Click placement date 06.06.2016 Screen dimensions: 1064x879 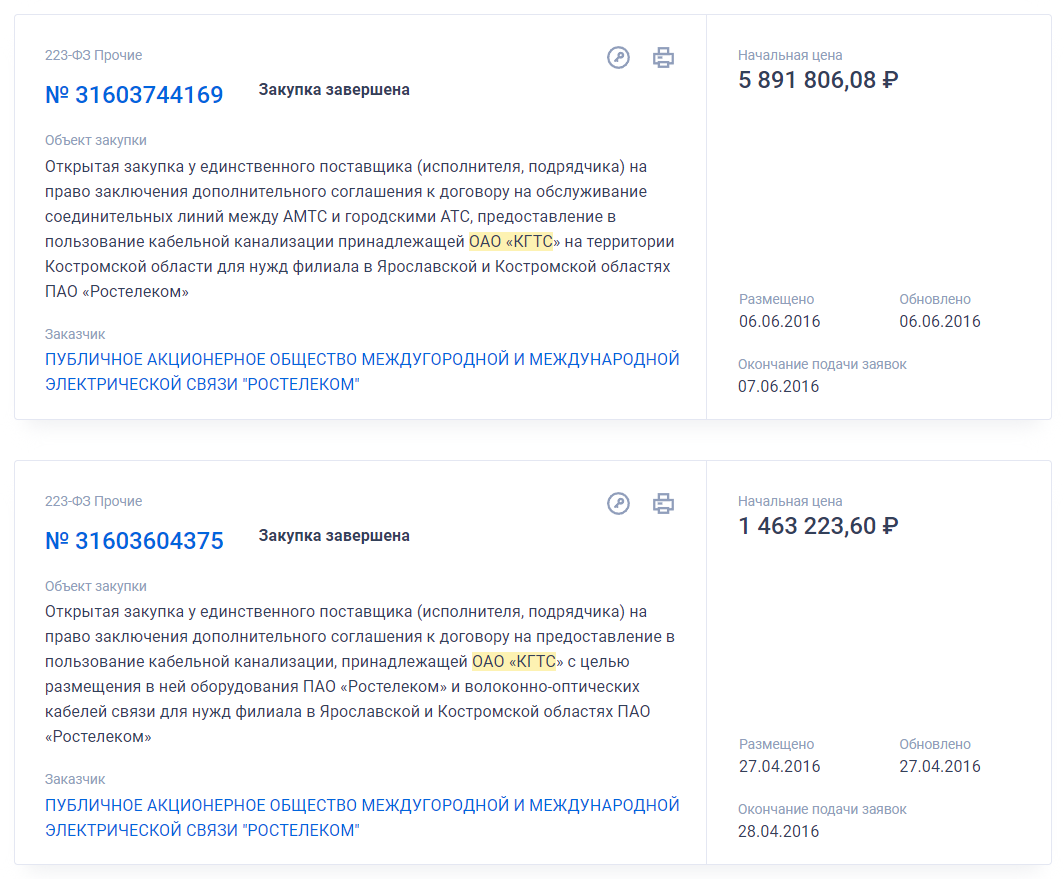pyautogui.click(x=780, y=321)
